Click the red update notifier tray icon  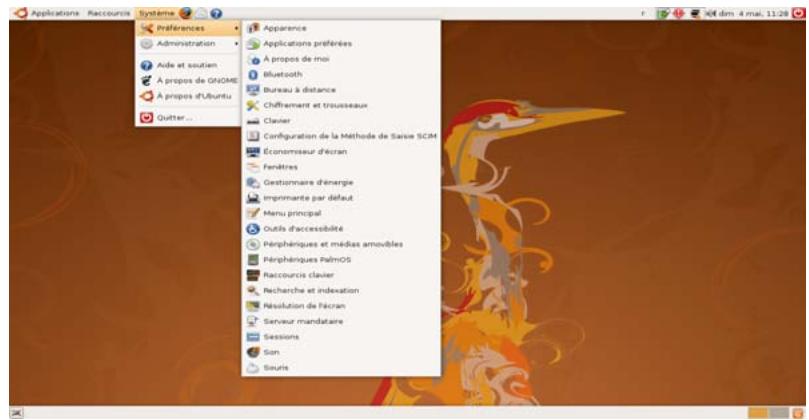click(678, 13)
